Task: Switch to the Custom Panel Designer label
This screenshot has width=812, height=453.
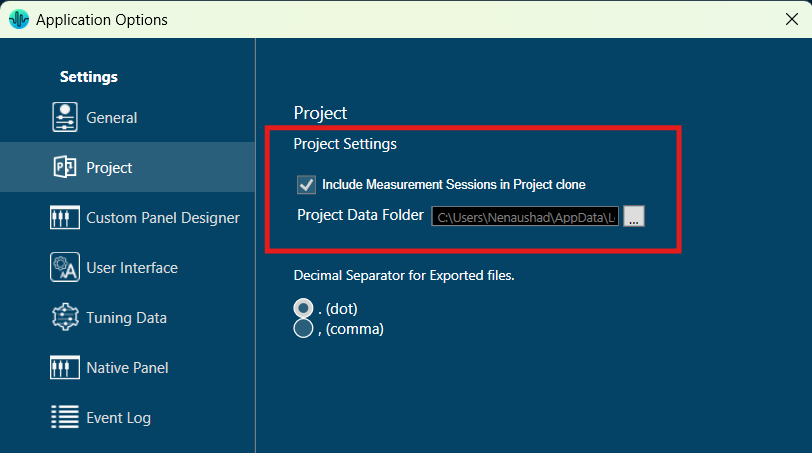Action: tap(163, 218)
